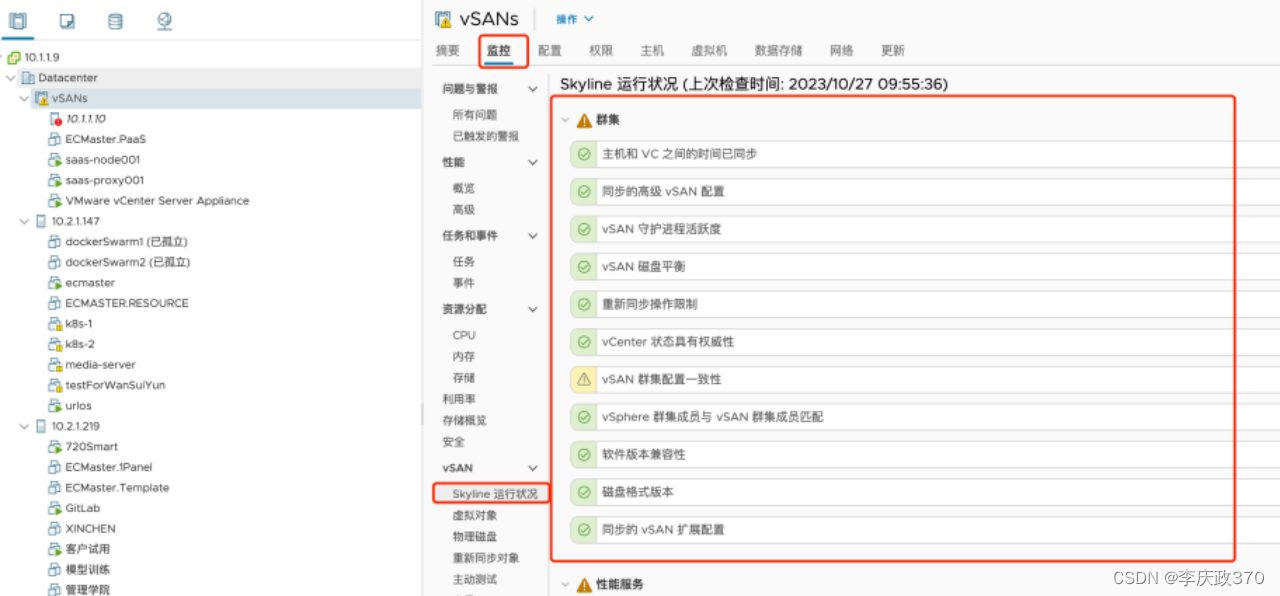Click VM icon next to saas-proxy001
1280x596 pixels.
click(55, 180)
